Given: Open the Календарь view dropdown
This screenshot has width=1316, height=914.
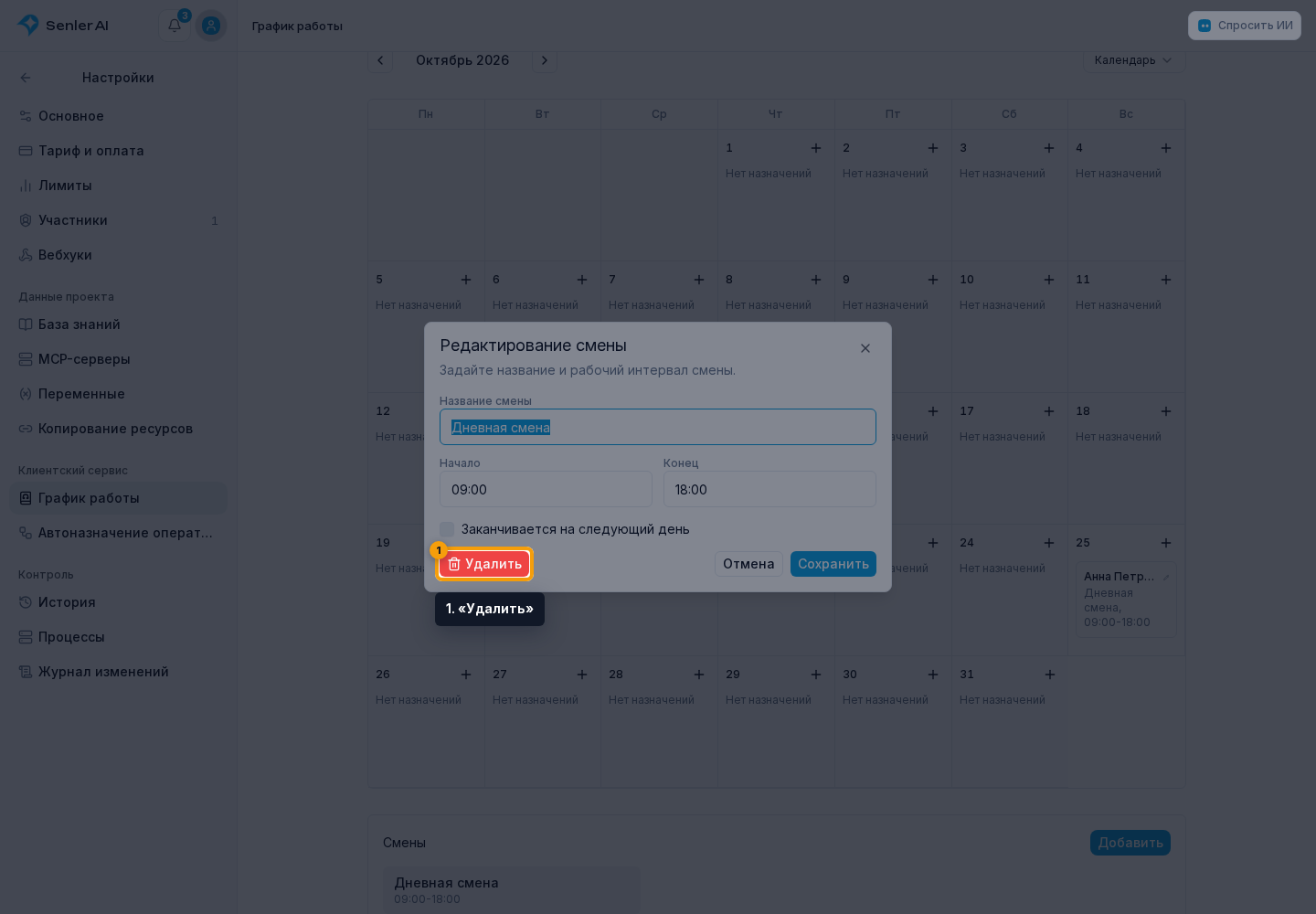Looking at the screenshot, I should (1134, 60).
